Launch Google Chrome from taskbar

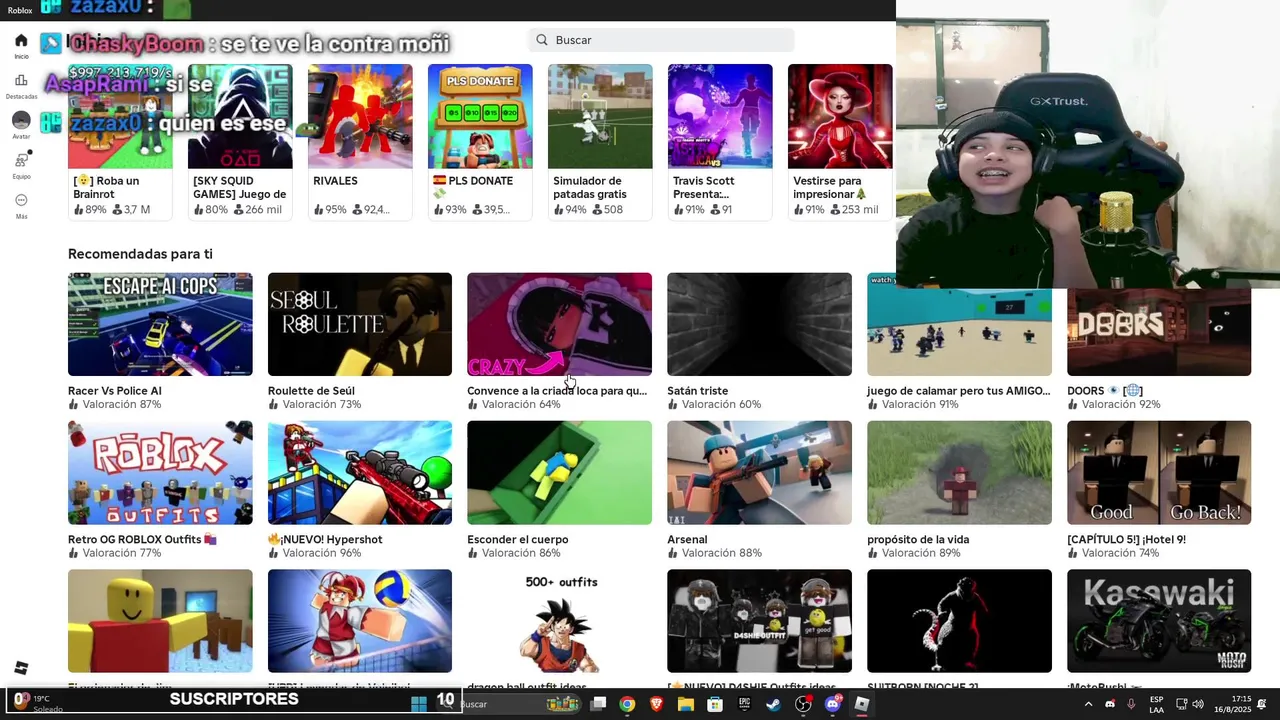coord(627,704)
